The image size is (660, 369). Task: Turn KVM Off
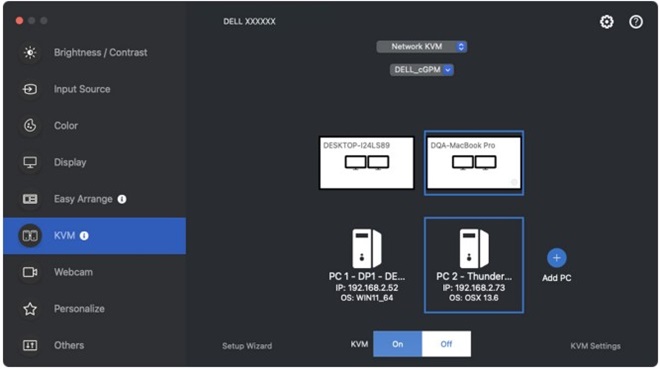(446, 344)
